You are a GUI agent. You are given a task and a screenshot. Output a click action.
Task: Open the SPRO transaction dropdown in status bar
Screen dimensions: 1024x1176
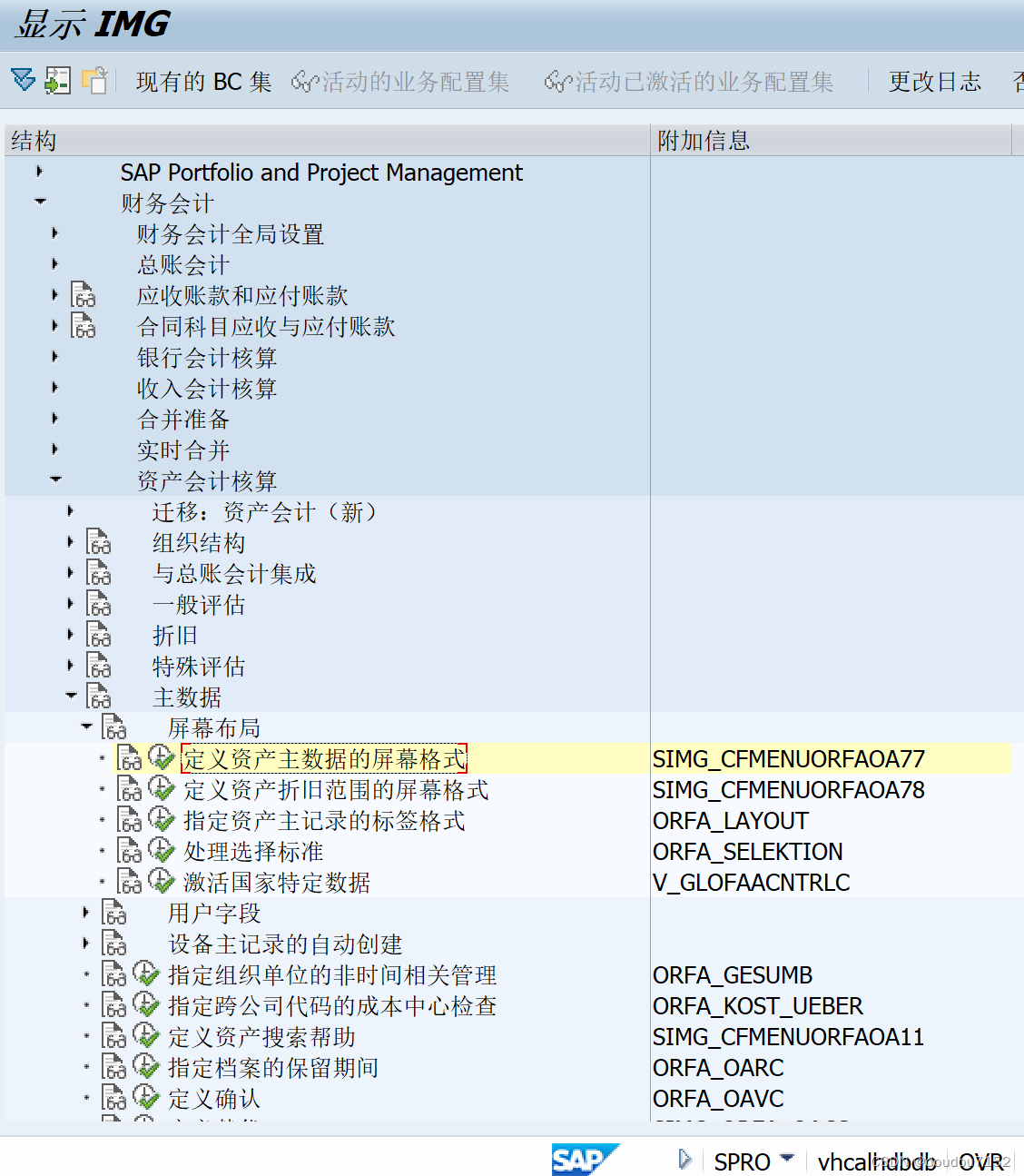coord(787,1159)
